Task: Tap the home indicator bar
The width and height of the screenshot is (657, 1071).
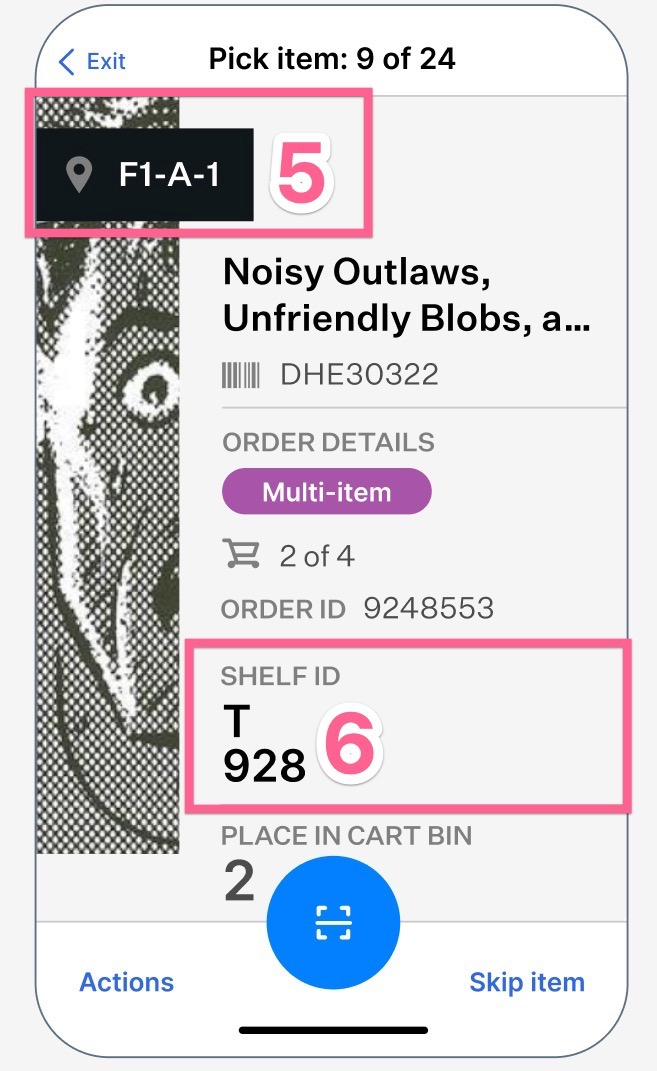Action: point(333,1030)
